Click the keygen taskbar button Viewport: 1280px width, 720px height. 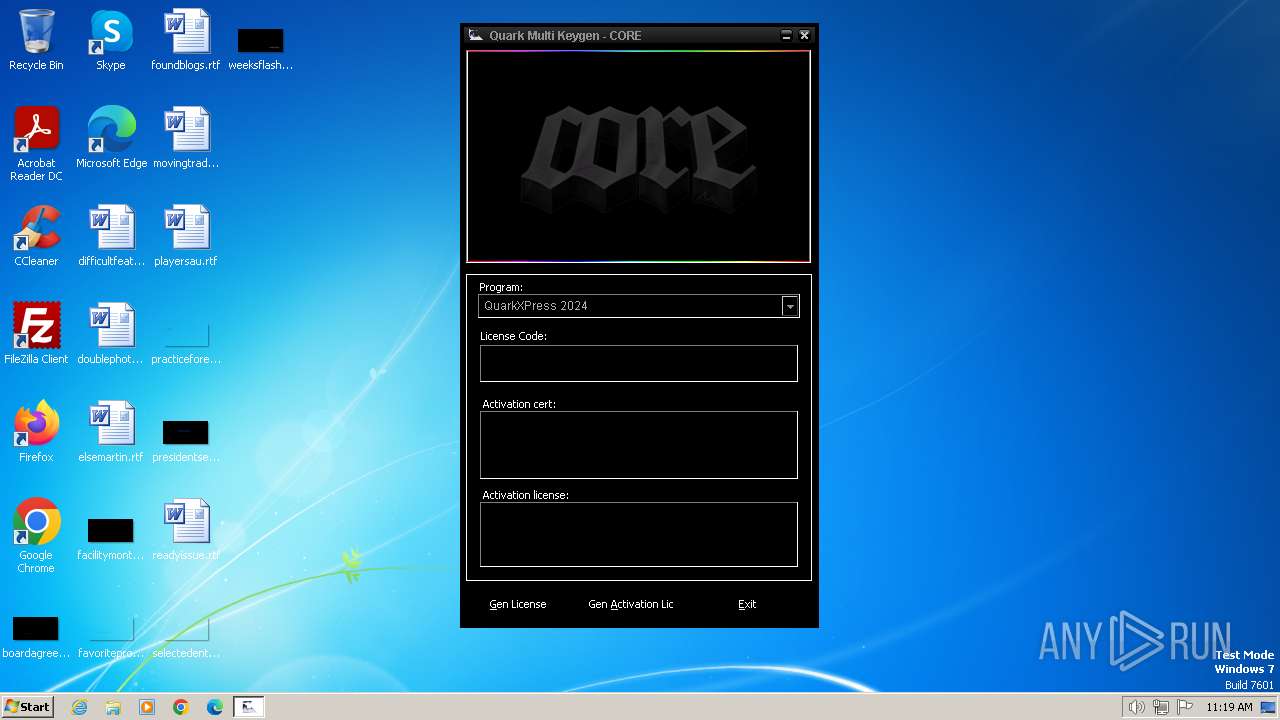point(249,707)
